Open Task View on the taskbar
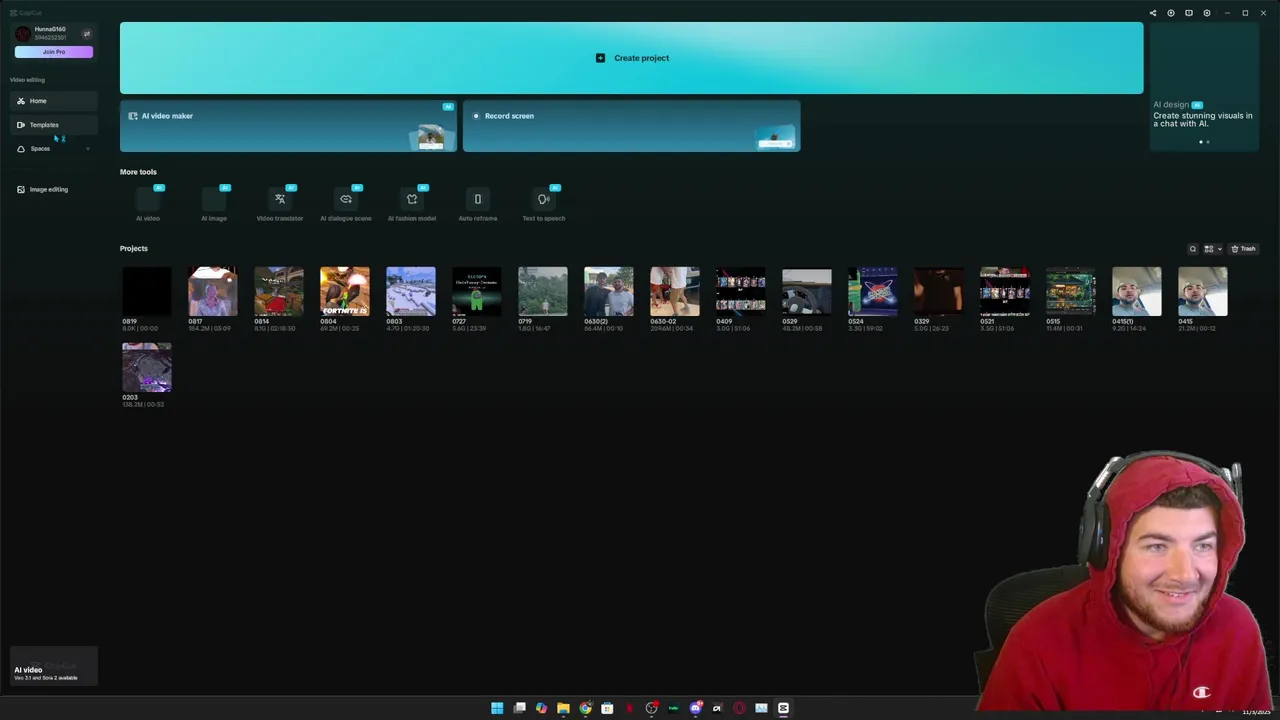This screenshot has width=1280, height=720. pos(519,708)
